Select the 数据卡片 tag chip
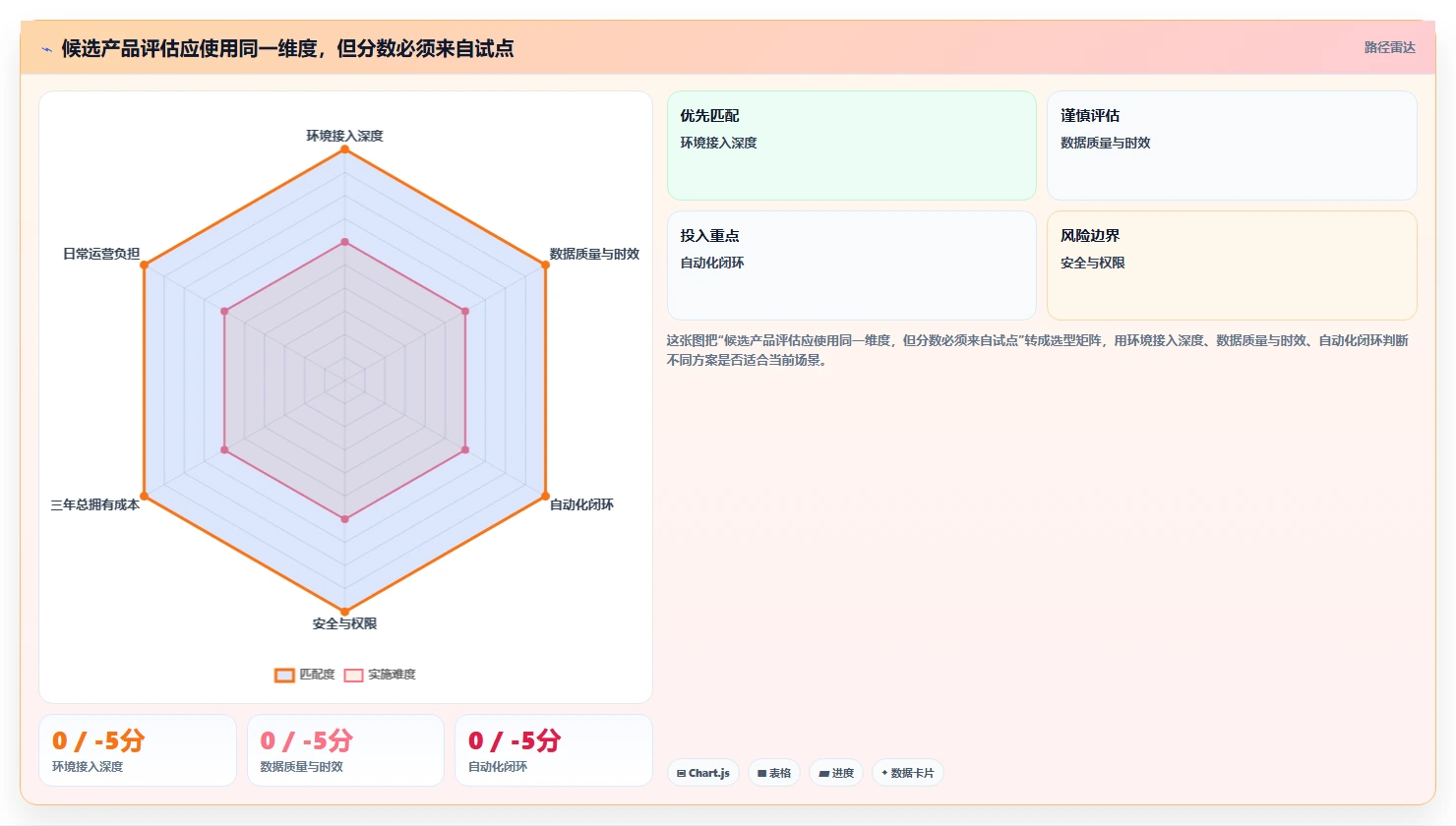This screenshot has width=1456, height=826. (907, 773)
